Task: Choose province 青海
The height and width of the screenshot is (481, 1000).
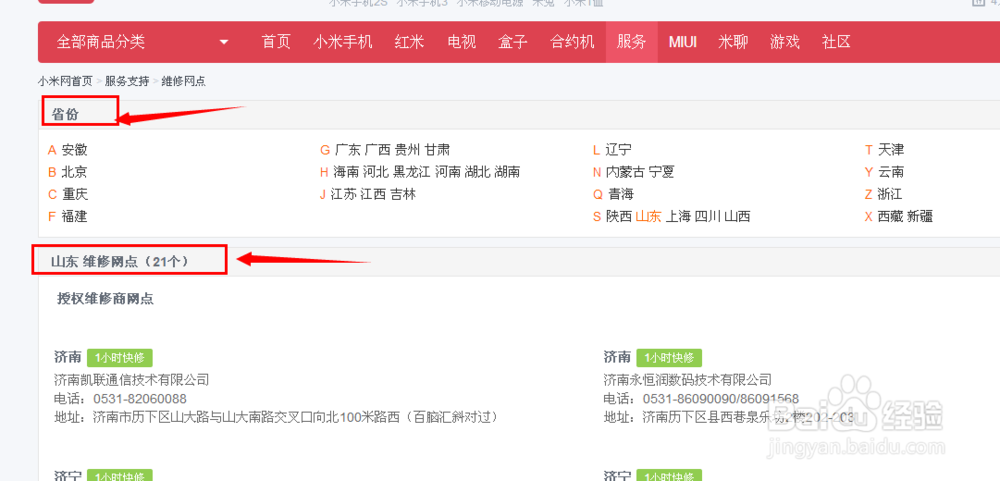Action: 621,194
